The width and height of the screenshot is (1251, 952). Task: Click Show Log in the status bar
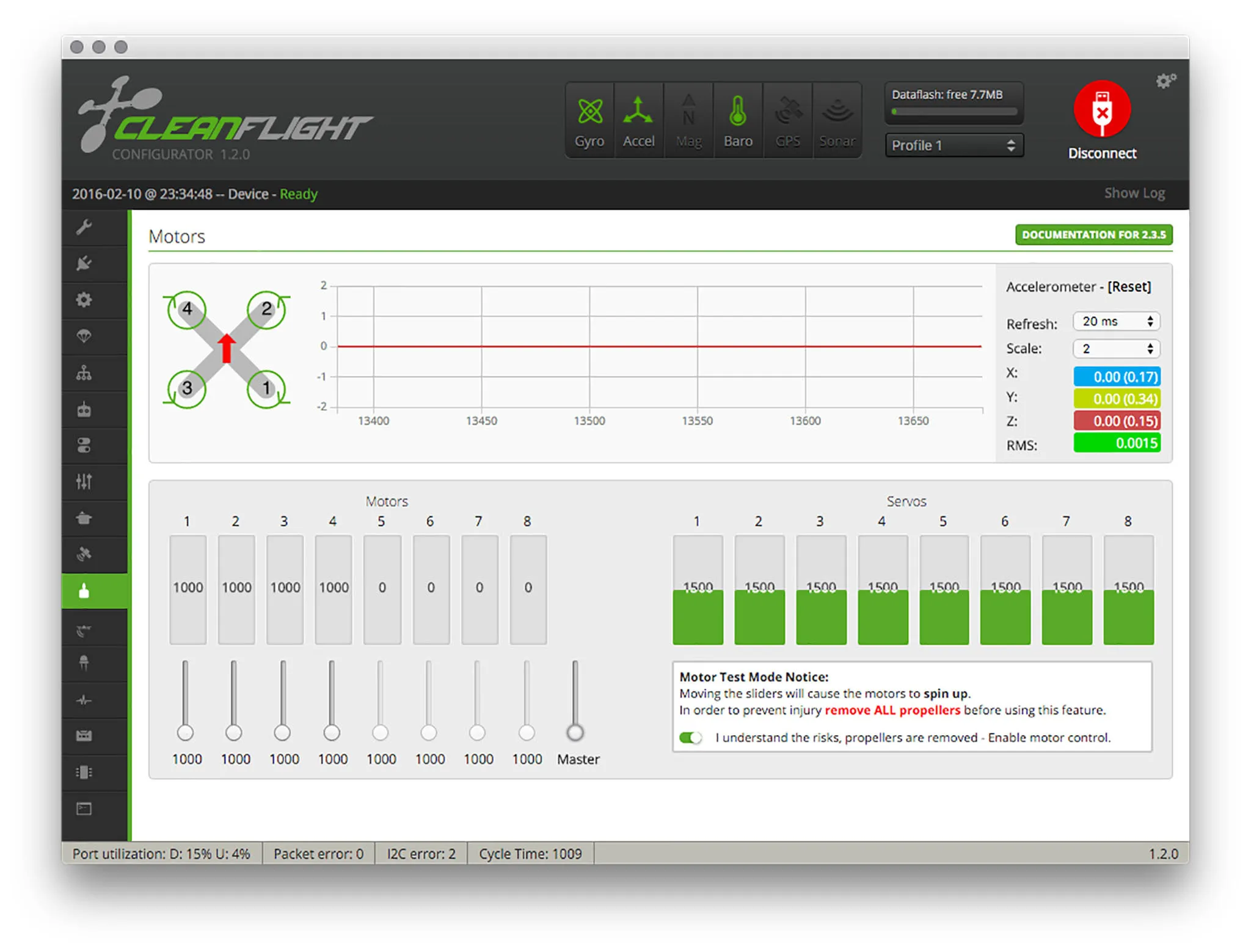point(1134,193)
